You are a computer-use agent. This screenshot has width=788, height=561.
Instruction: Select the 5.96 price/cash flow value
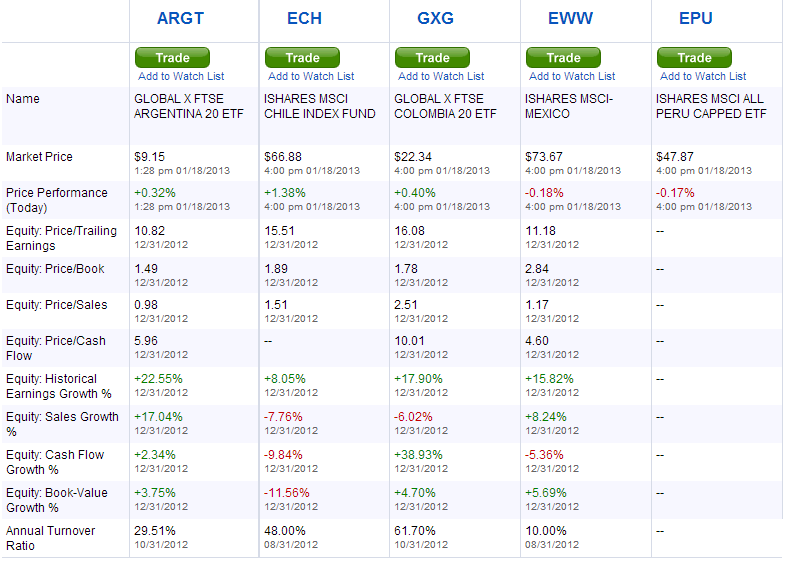[146, 341]
